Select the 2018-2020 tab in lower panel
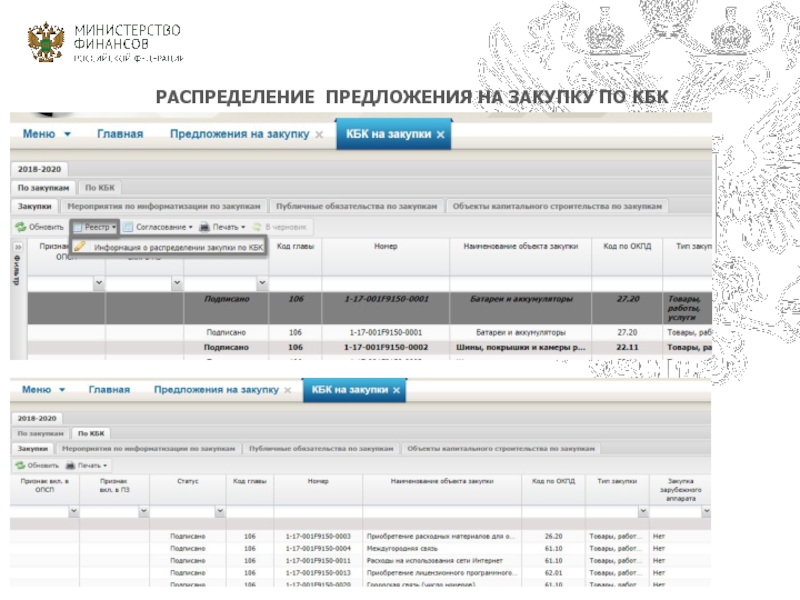Viewport: 800px width, 600px height. click(x=37, y=418)
